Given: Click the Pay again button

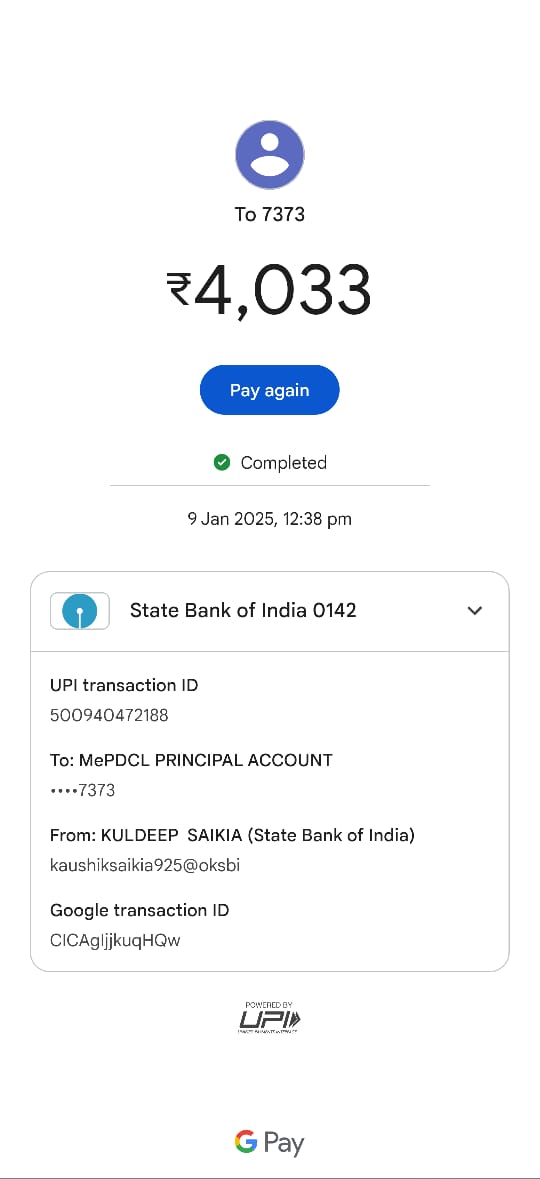Looking at the screenshot, I should tap(269, 390).
